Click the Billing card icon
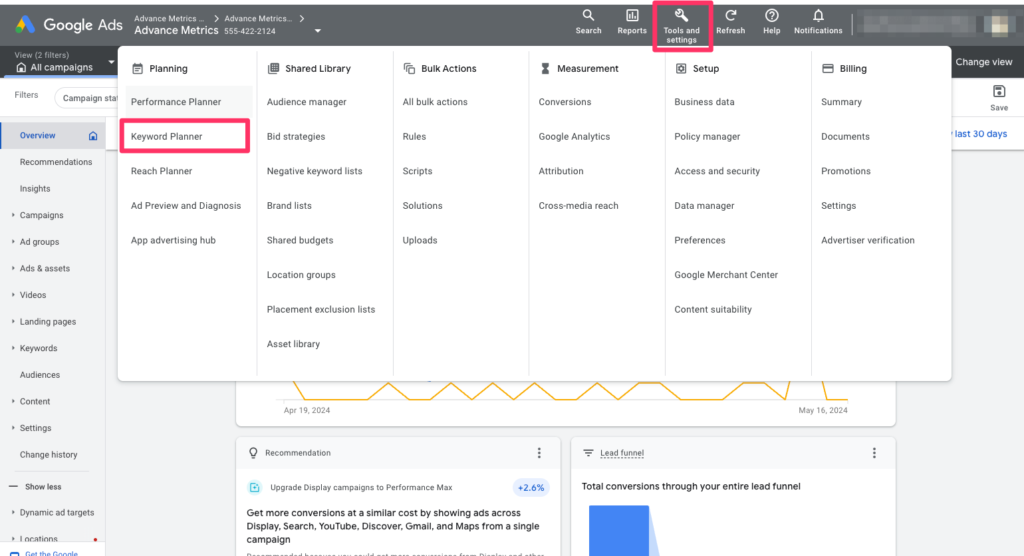This screenshot has width=1024, height=556. (827, 69)
